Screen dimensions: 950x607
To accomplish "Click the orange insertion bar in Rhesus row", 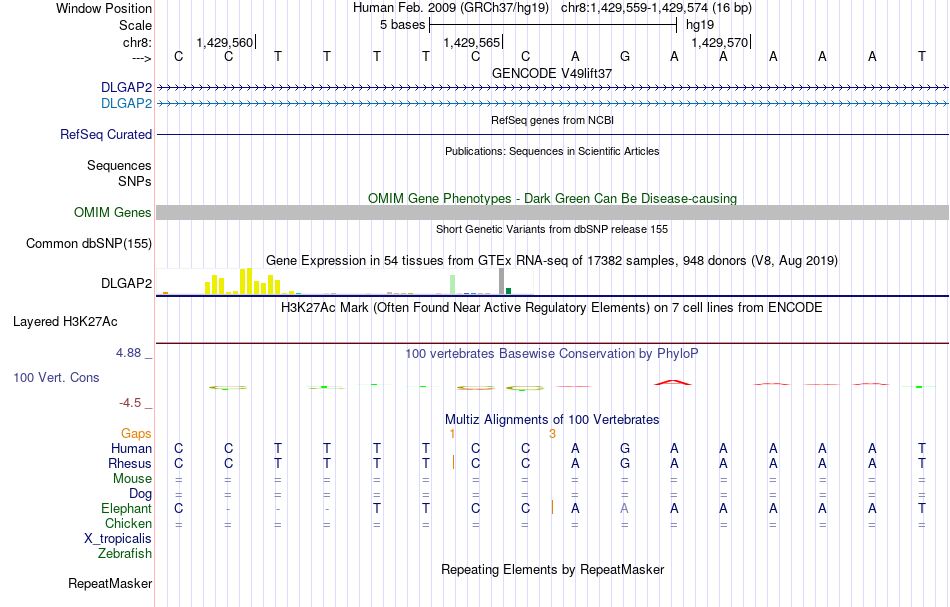I will pyautogui.click(x=453, y=462).
